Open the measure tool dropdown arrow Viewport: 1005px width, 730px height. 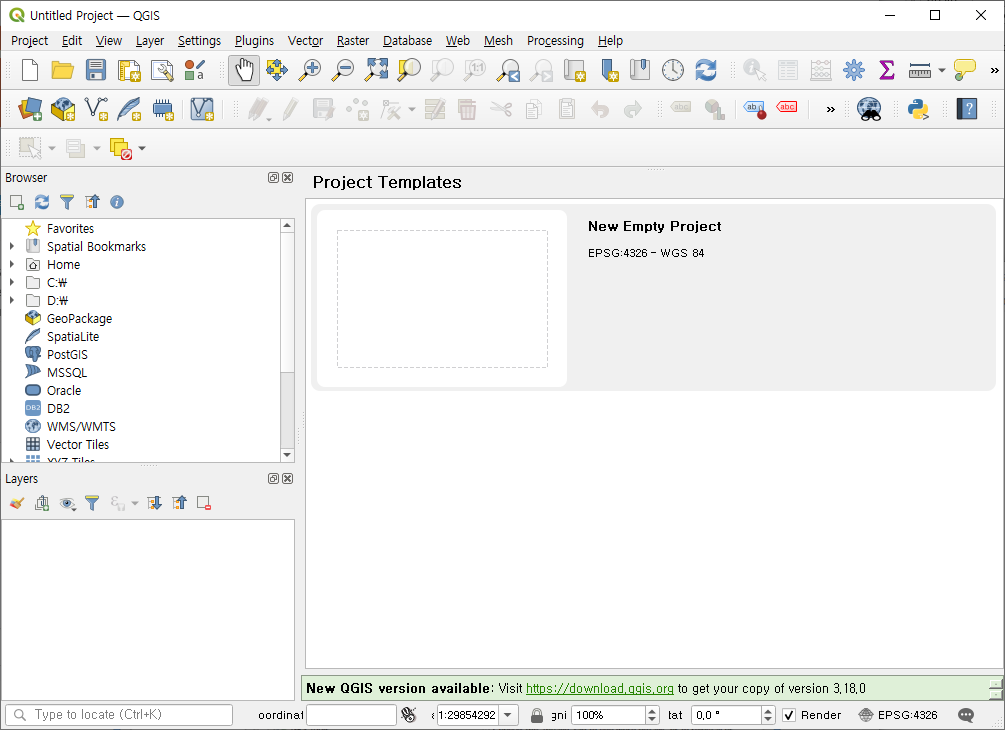(x=942, y=70)
